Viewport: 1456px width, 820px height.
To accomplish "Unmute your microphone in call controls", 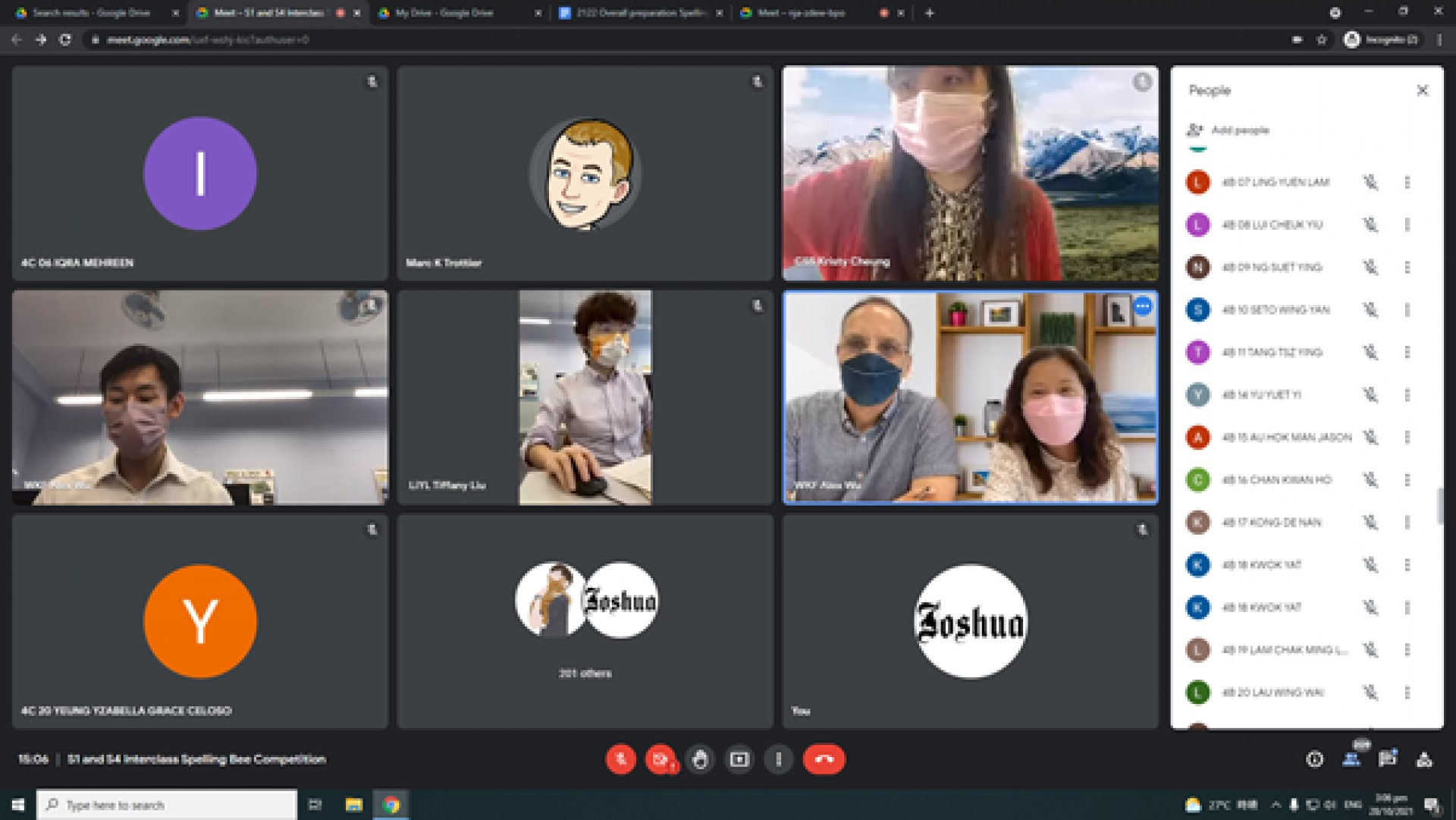I will click(x=620, y=759).
